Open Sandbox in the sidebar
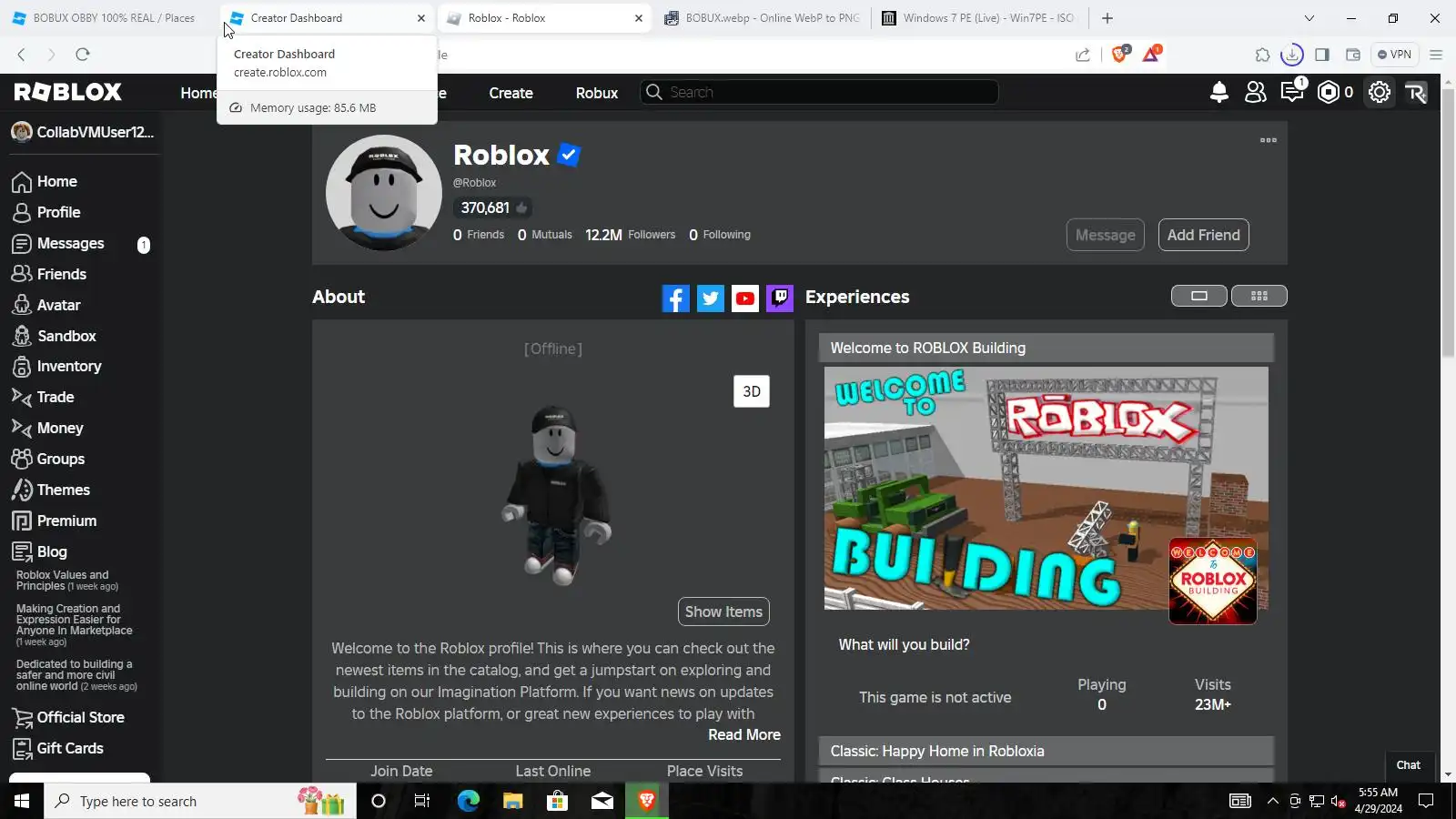Image resolution: width=1456 pixels, height=819 pixels. click(x=55, y=337)
